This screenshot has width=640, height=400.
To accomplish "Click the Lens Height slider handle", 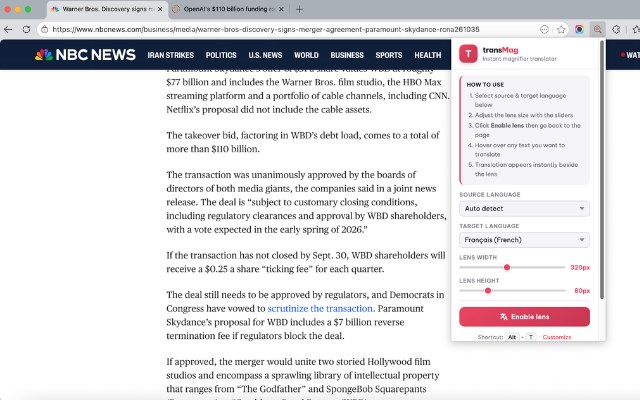I will [x=488, y=291].
